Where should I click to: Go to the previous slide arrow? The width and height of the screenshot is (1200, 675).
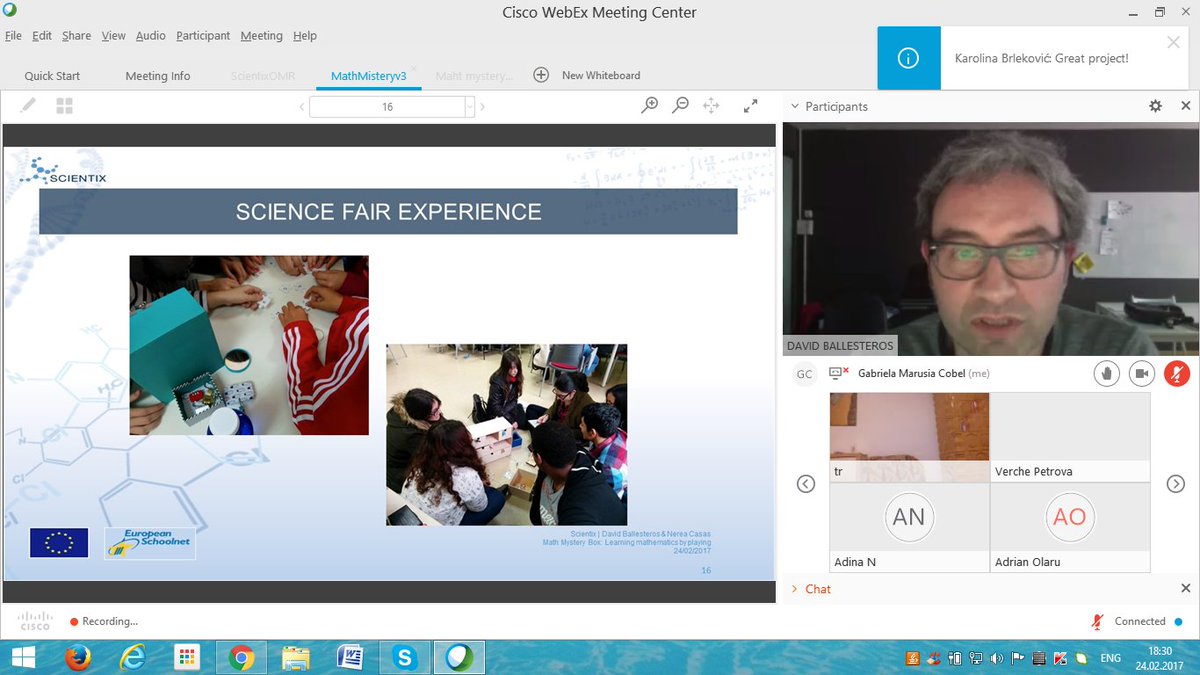[x=302, y=107]
